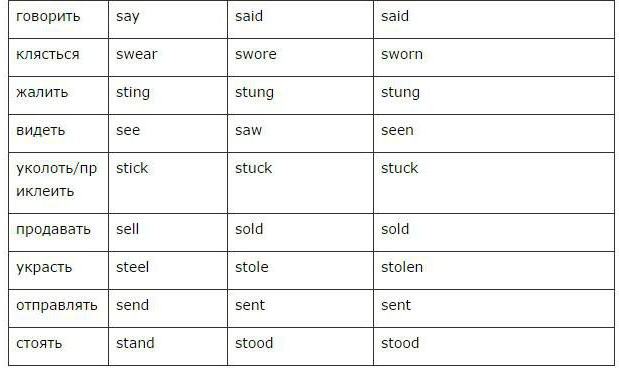Click the "sting" base form cell
Image resolution: width=619 pixels, height=379 pixels.
tap(168, 95)
